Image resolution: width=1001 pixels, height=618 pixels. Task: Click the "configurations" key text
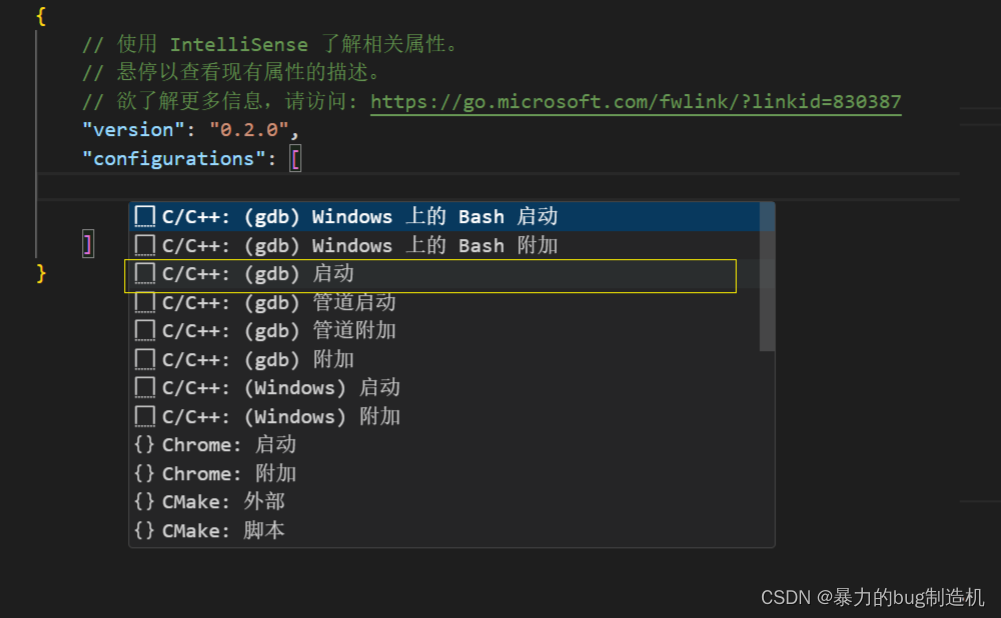tap(174, 159)
